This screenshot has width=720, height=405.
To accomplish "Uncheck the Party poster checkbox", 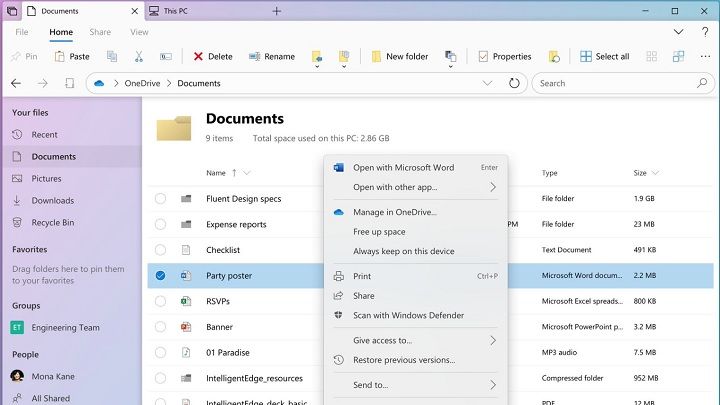I will tap(160, 276).
